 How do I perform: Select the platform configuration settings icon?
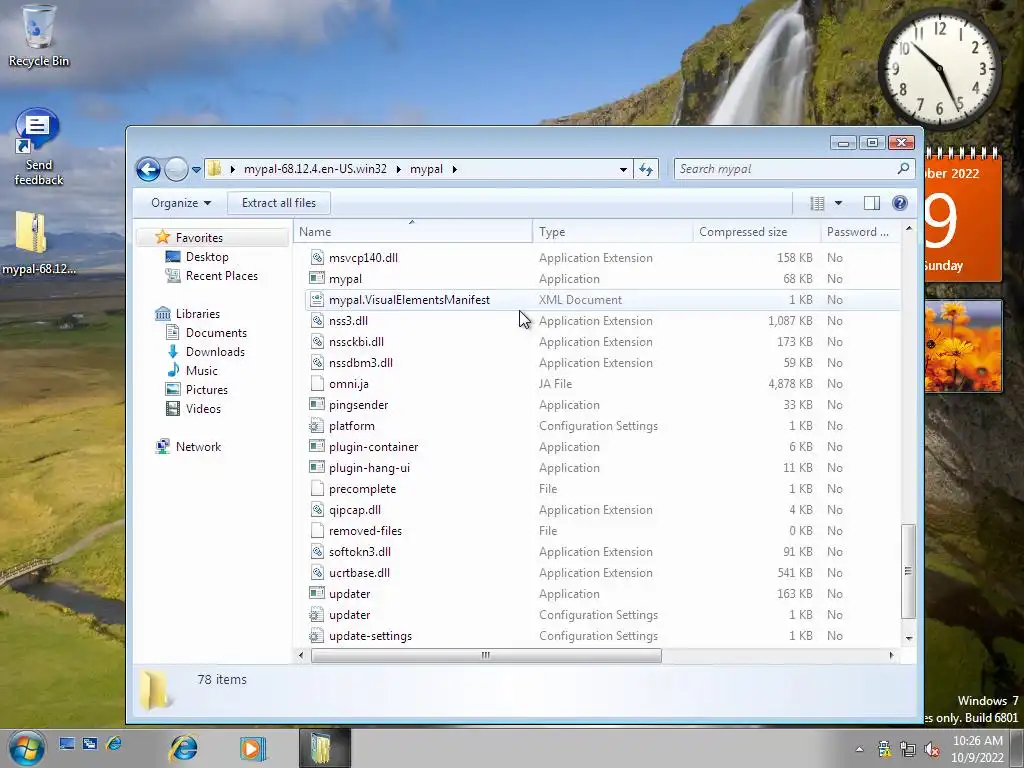tap(317, 426)
